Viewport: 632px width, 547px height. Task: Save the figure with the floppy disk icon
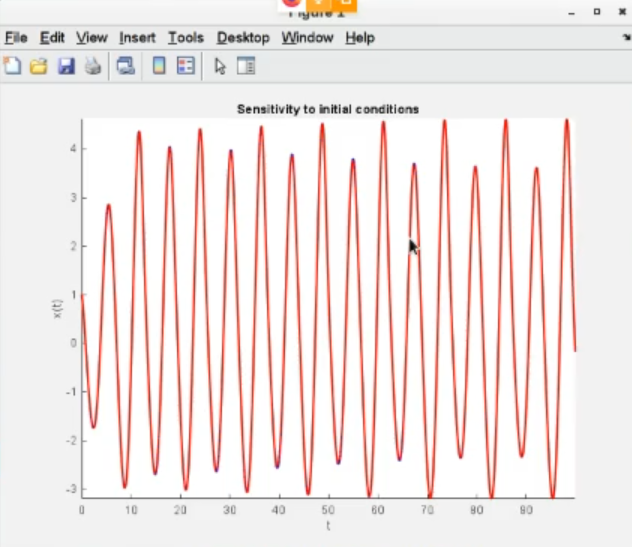click(x=66, y=67)
